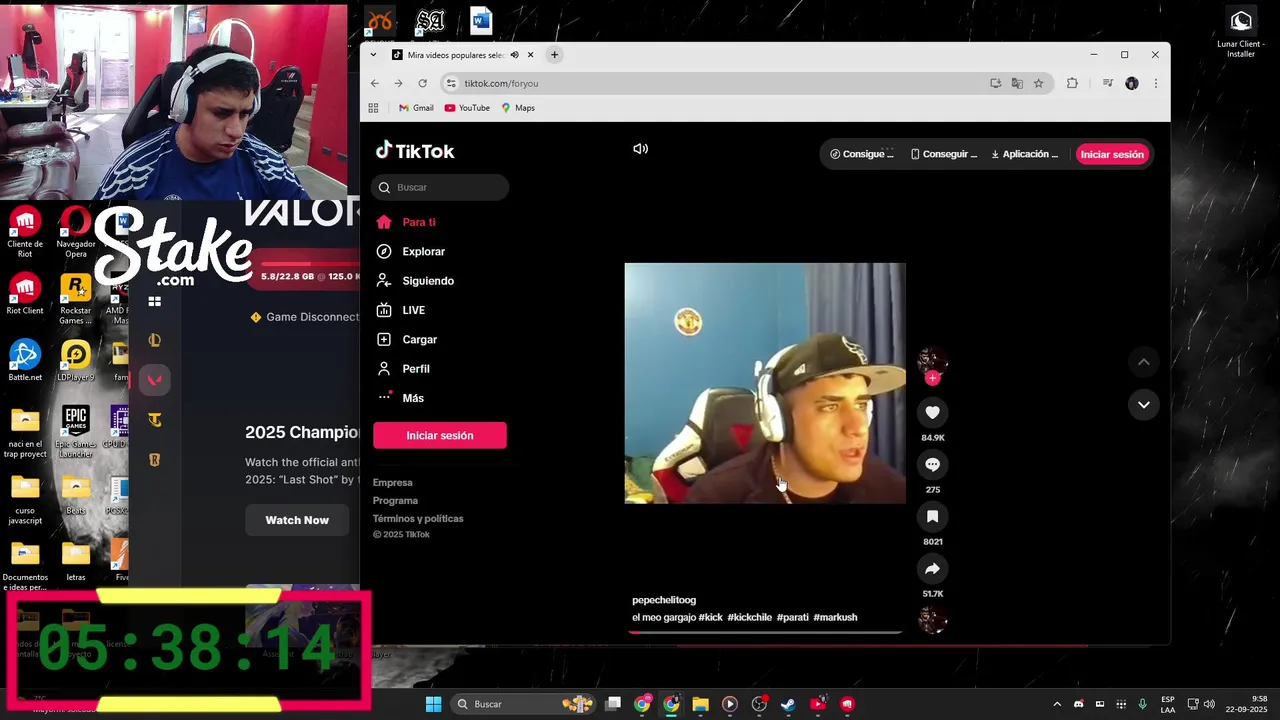Open the Chrome profile avatar
Image resolution: width=1280 pixels, height=720 pixels.
(x=1132, y=83)
